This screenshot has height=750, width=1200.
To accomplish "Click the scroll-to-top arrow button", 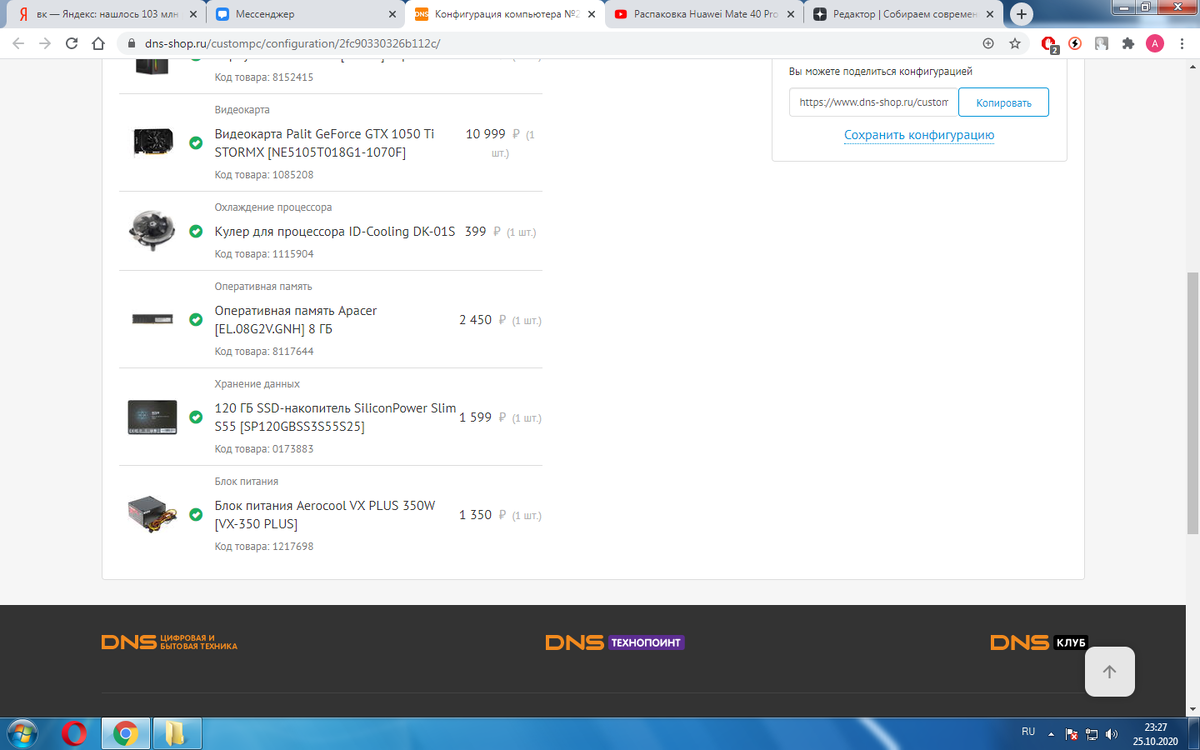I will [1109, 672].
